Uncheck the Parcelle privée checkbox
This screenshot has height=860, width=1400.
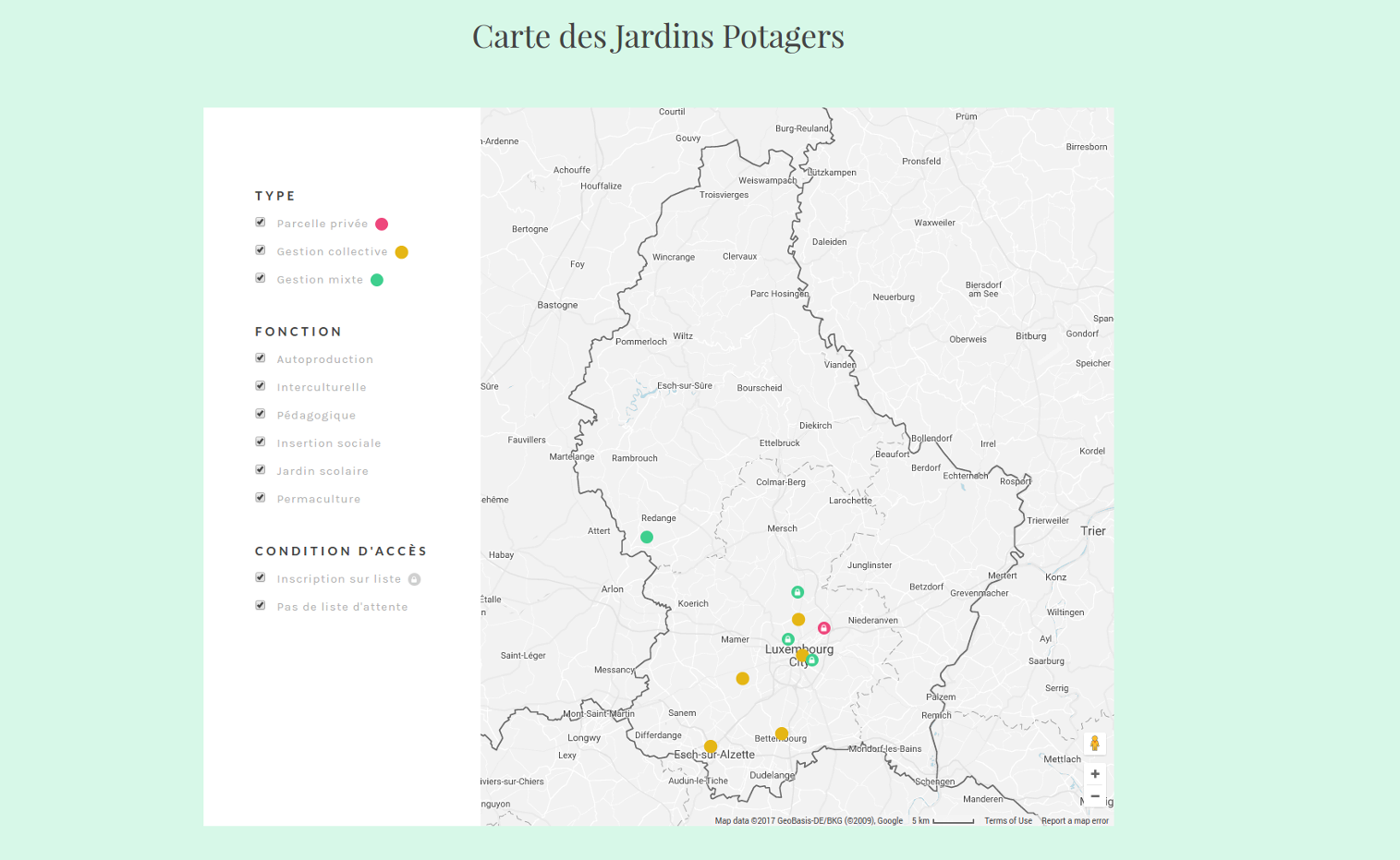261,223
